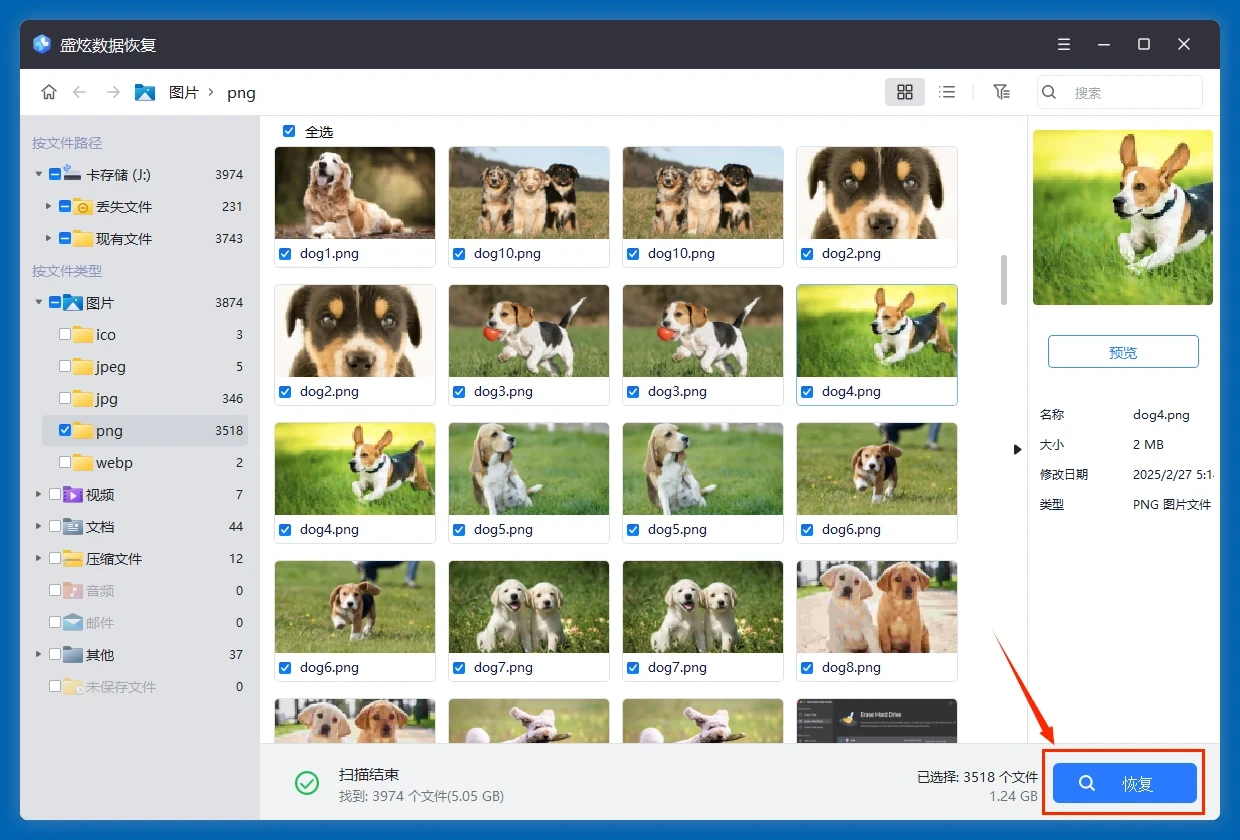Click the 恢复 recover button
The height and width of the screenshot is (840, 1240).
click(x=1124, y=784)
